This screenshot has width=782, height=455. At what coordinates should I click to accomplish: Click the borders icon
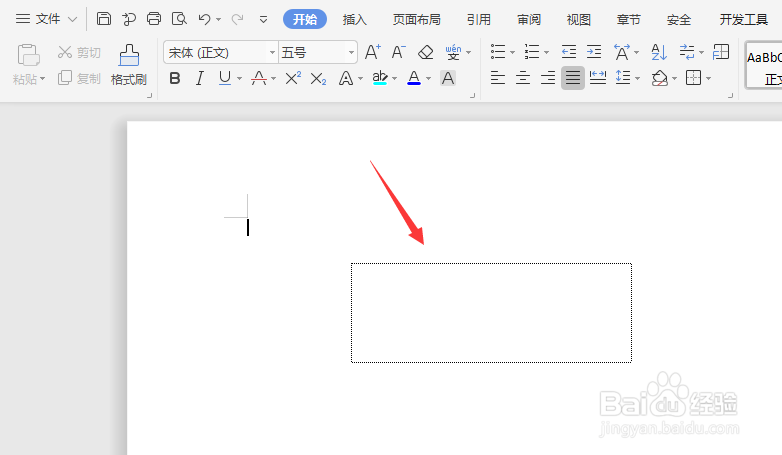(694, 78)
